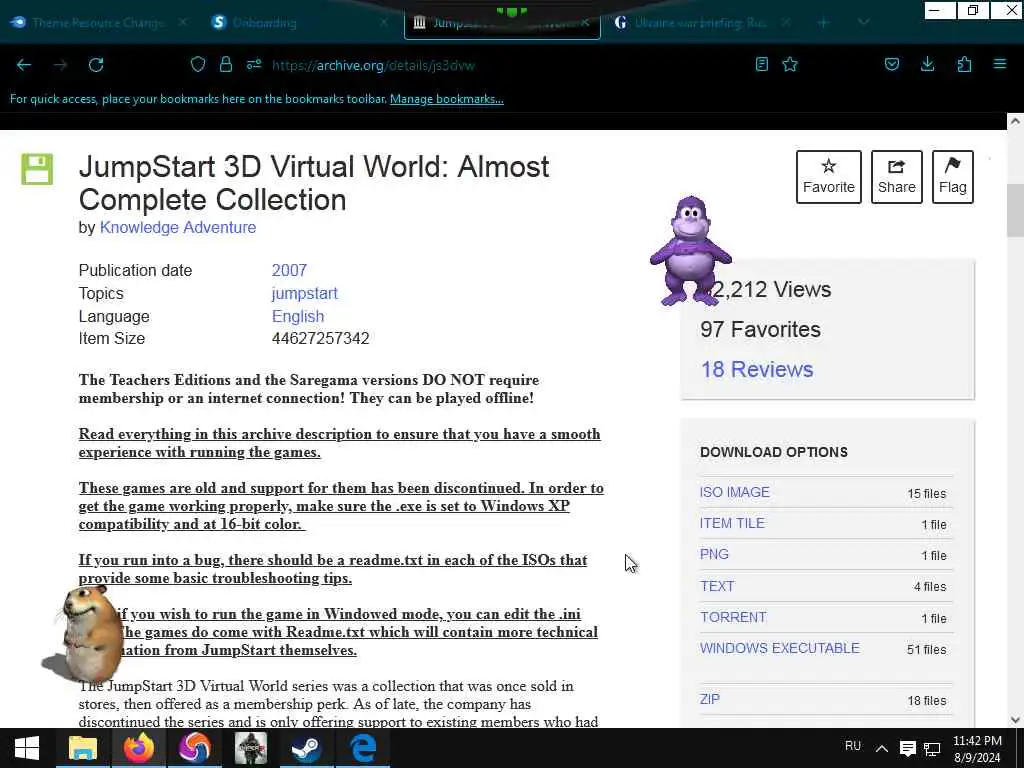1024x768 pixels.
Task: Open the ITEM TILE download option
Action: [732, 523]
